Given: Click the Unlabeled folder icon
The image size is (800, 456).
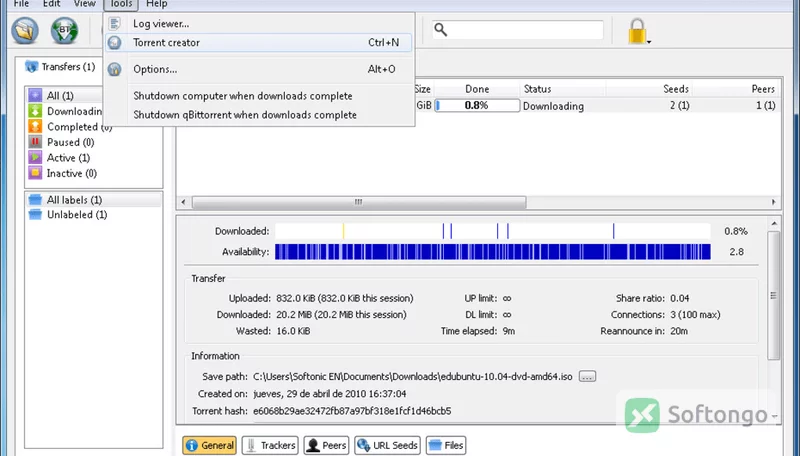Looking at the screenshot, I should (35, 214).
